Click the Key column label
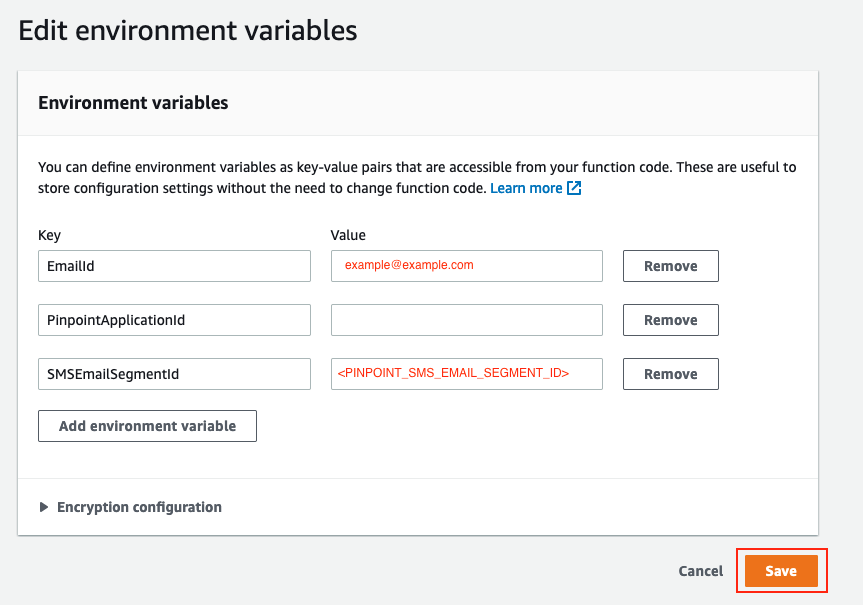Viewport: 863px width, 605px height. [49, 235]
